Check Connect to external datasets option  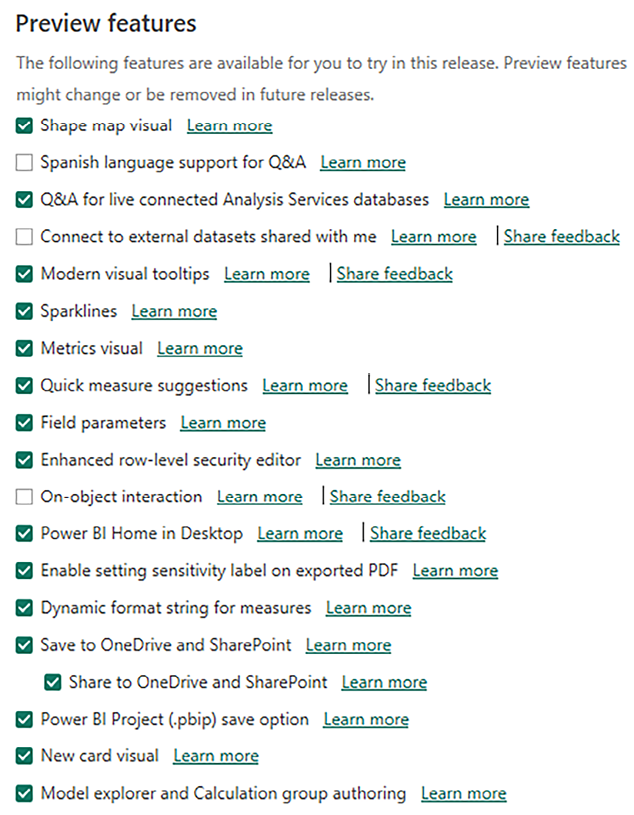point(25,237)
